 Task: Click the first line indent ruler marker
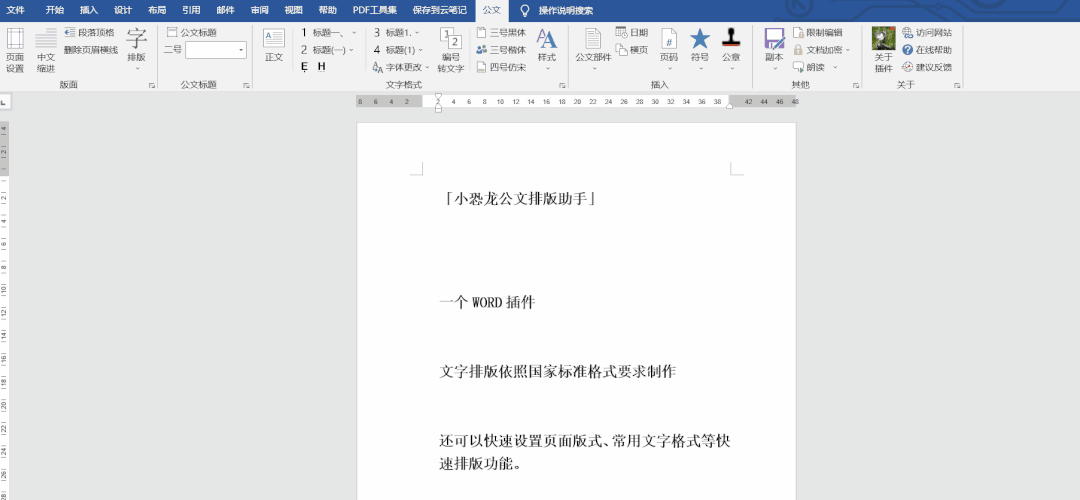[438, 97]
